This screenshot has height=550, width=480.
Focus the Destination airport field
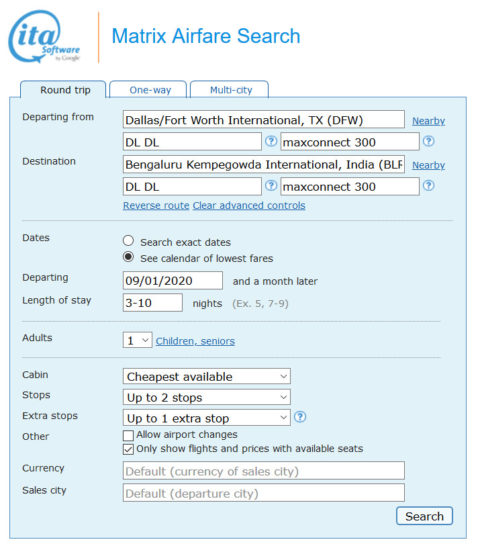coord(264,164)
